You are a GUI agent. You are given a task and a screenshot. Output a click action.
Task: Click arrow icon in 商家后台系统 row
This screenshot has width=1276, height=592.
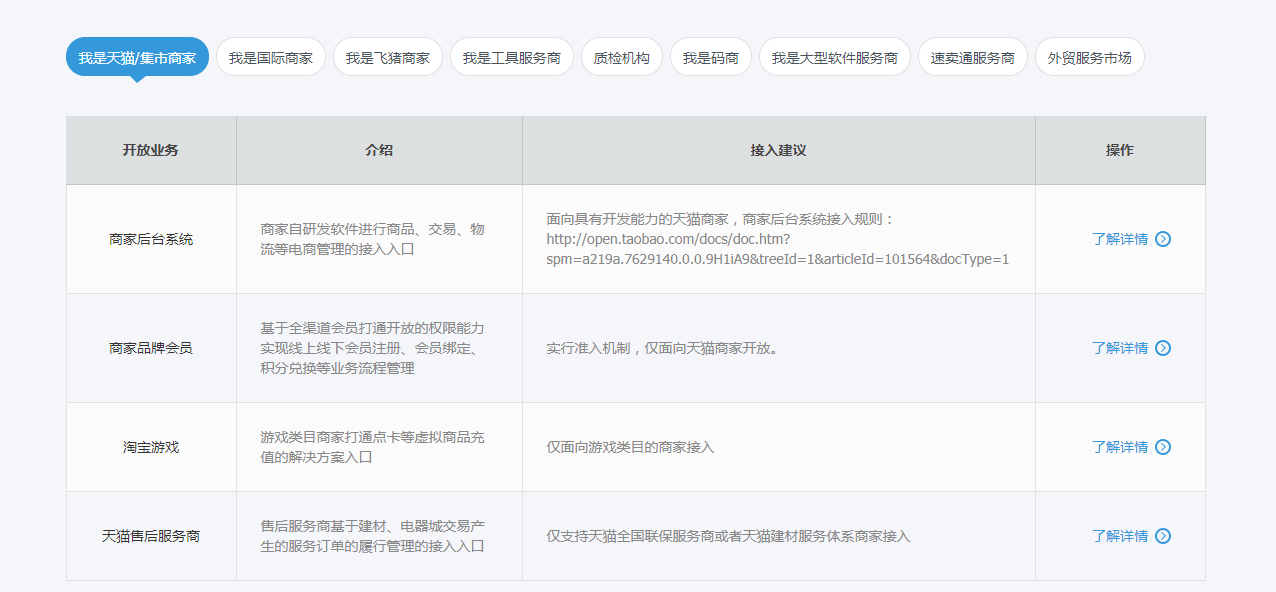coord(1163,239)
